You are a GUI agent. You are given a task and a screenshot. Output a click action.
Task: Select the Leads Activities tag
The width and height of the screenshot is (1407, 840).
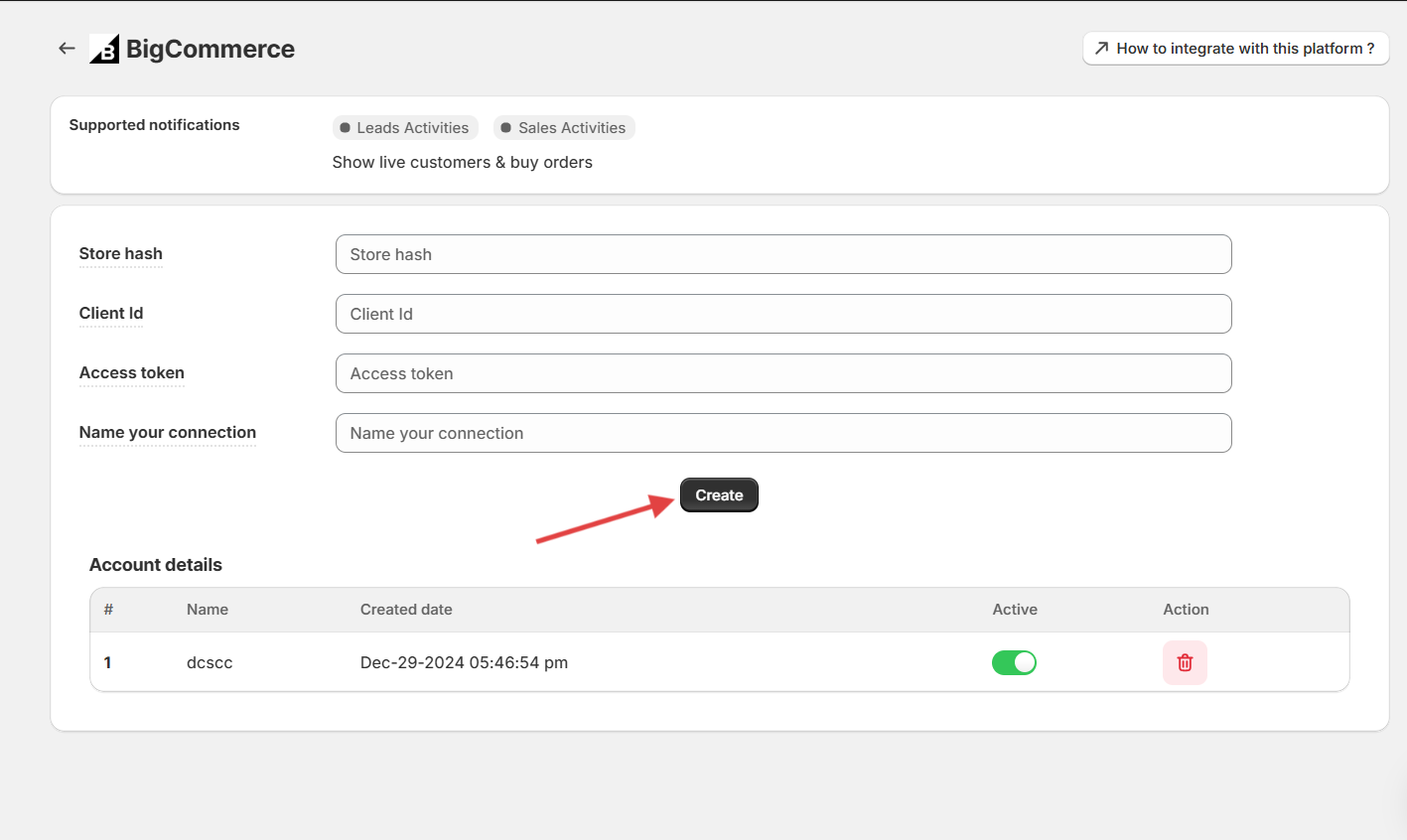click(x=405, y=127)
